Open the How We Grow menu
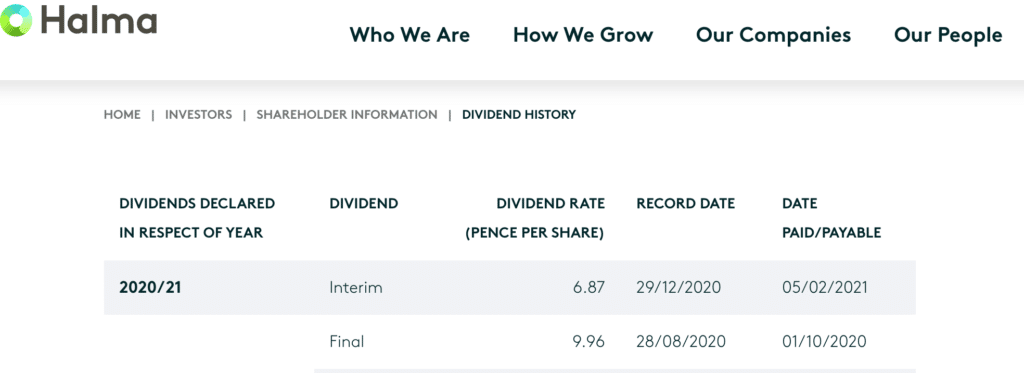Screen dimensions: 1024x373 coord(583,35)
